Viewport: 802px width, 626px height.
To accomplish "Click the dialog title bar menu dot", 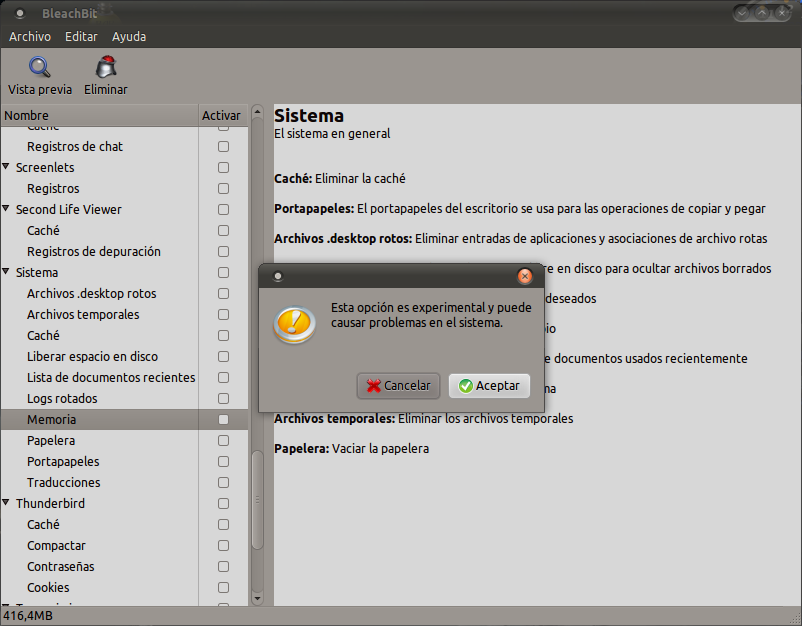I will point(278,276).
